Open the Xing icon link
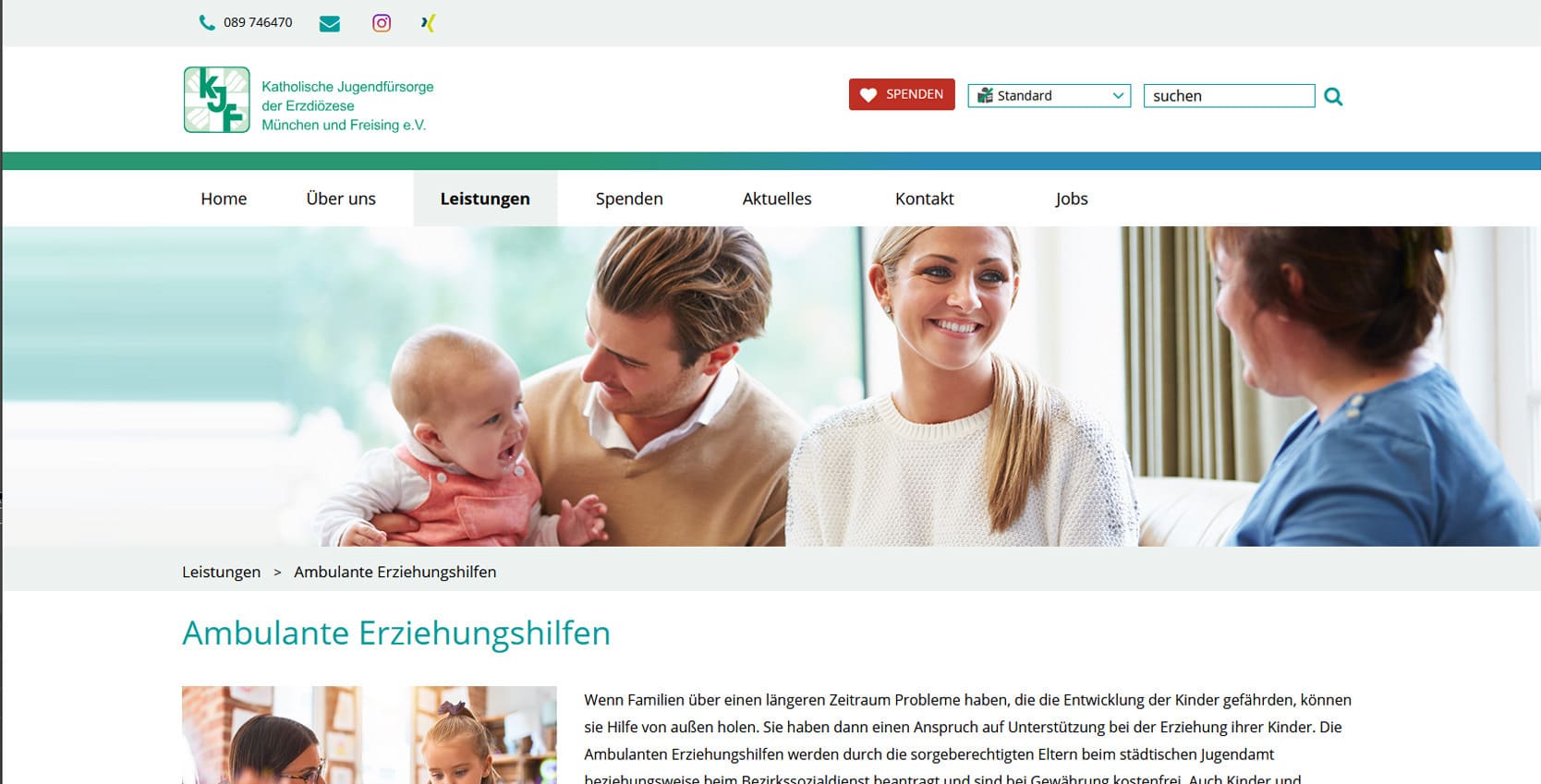Screen dimensions: 1541x784 tap(428, 23)
